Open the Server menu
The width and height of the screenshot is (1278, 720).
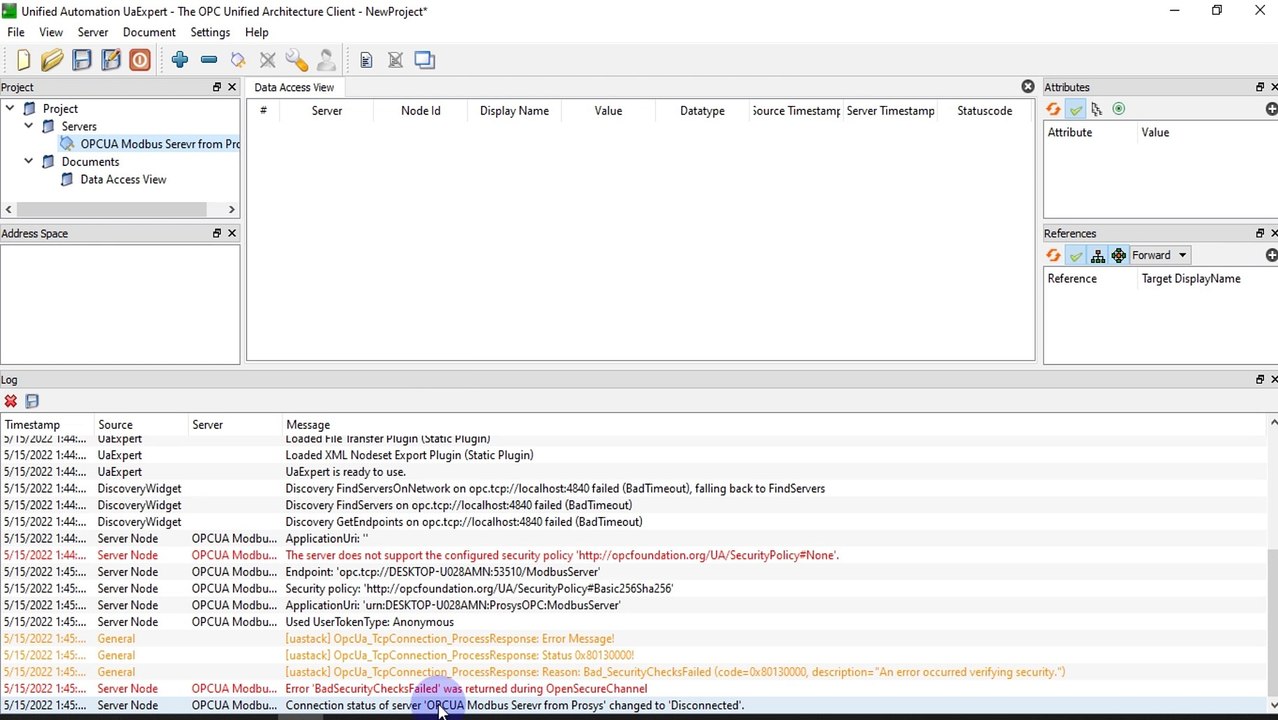[x=93, y=32]
